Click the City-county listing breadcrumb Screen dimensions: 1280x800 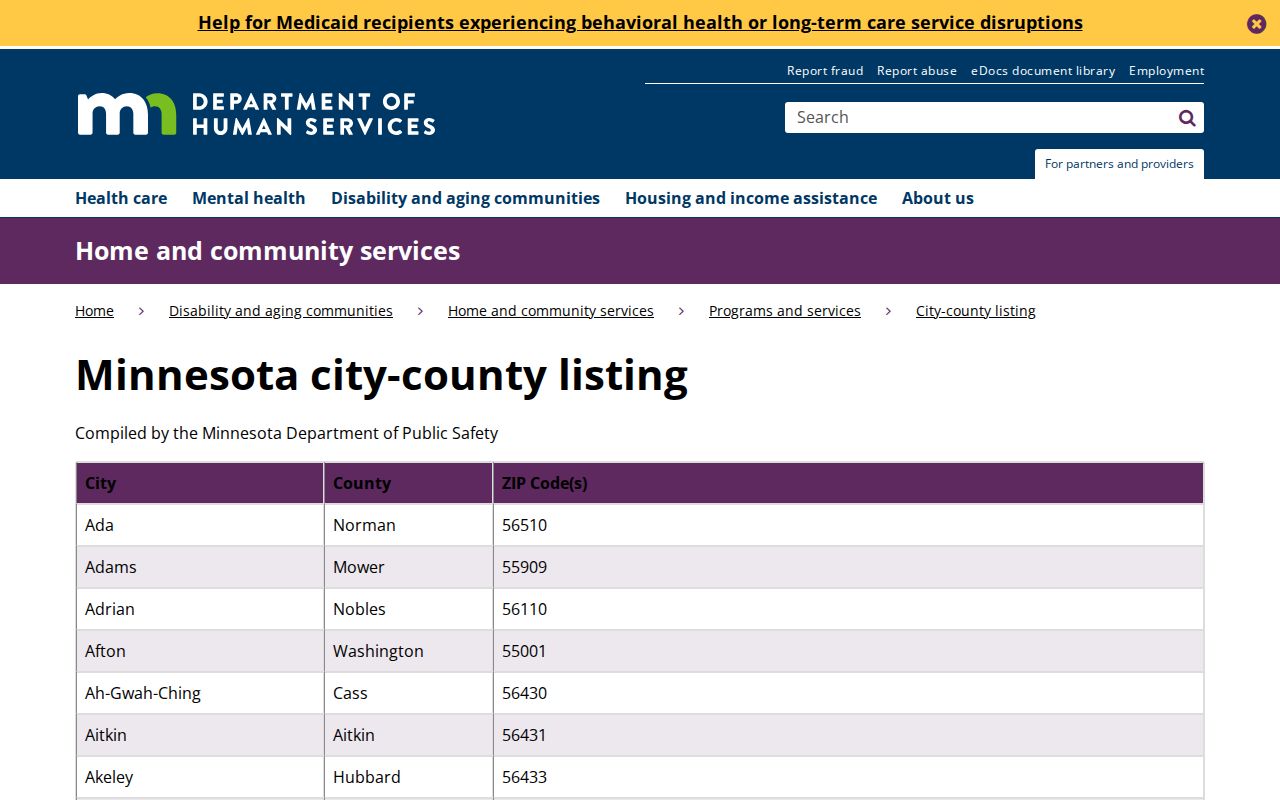[x=976, y=311]
